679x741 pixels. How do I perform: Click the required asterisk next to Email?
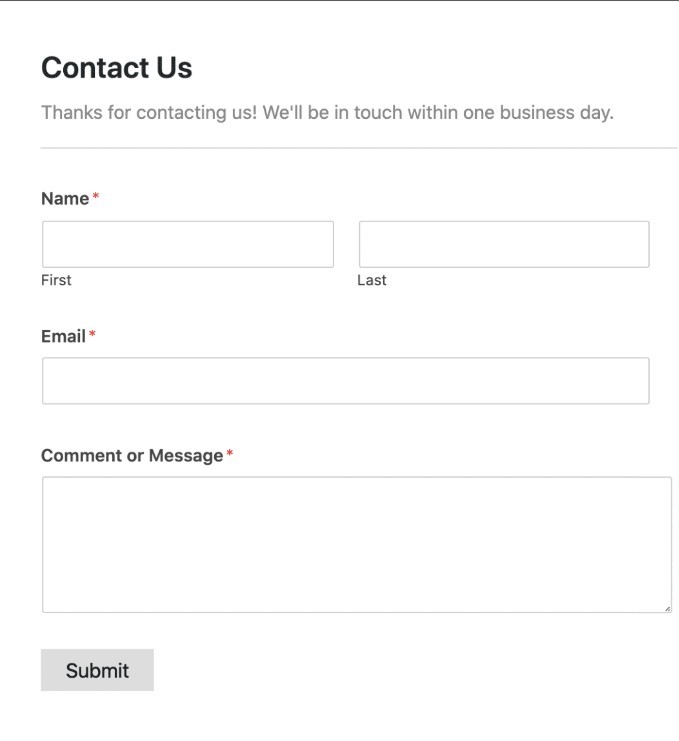(x=92, y=336)
